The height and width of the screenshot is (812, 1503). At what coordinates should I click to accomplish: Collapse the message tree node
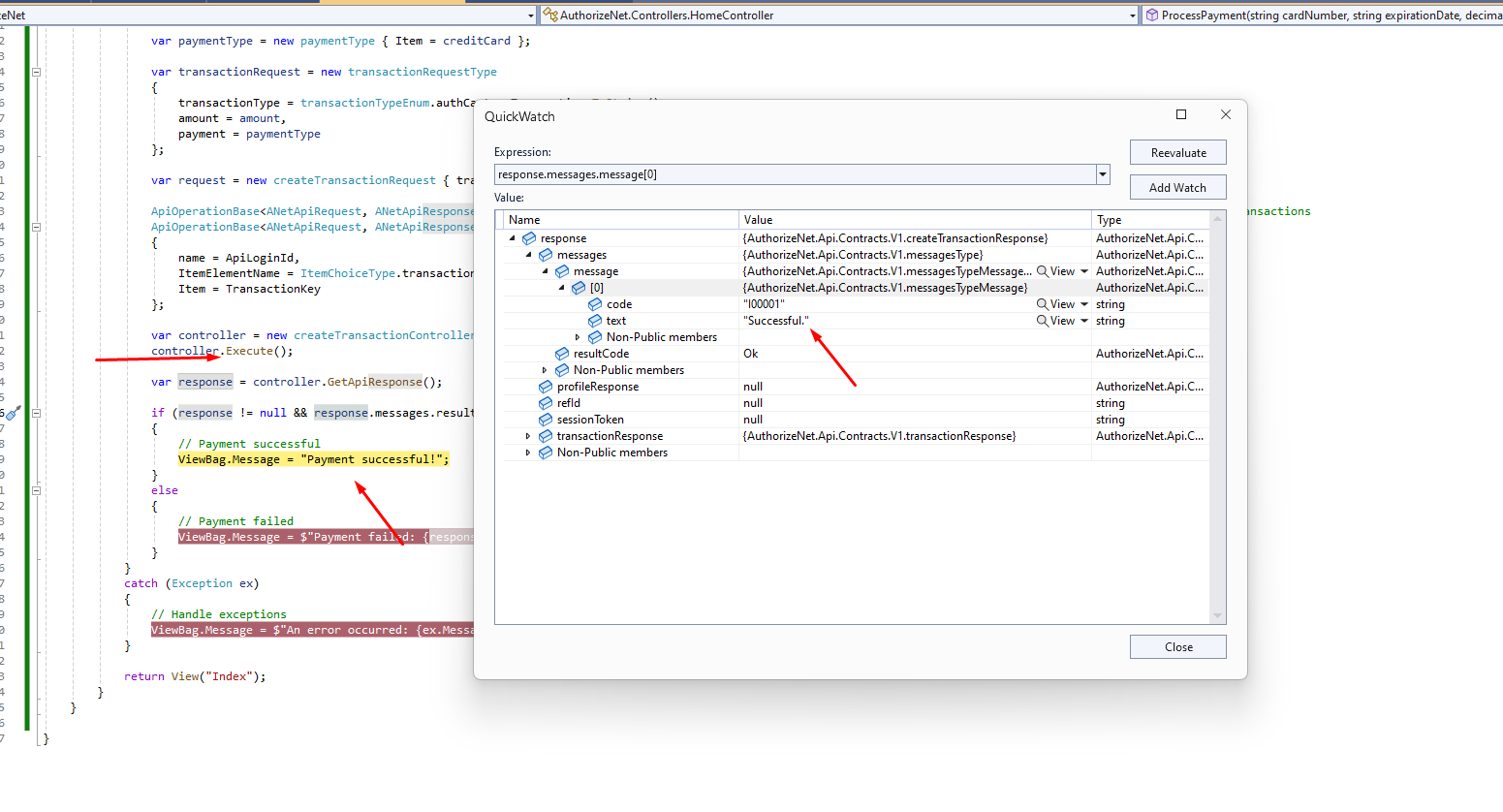(545, 271)
